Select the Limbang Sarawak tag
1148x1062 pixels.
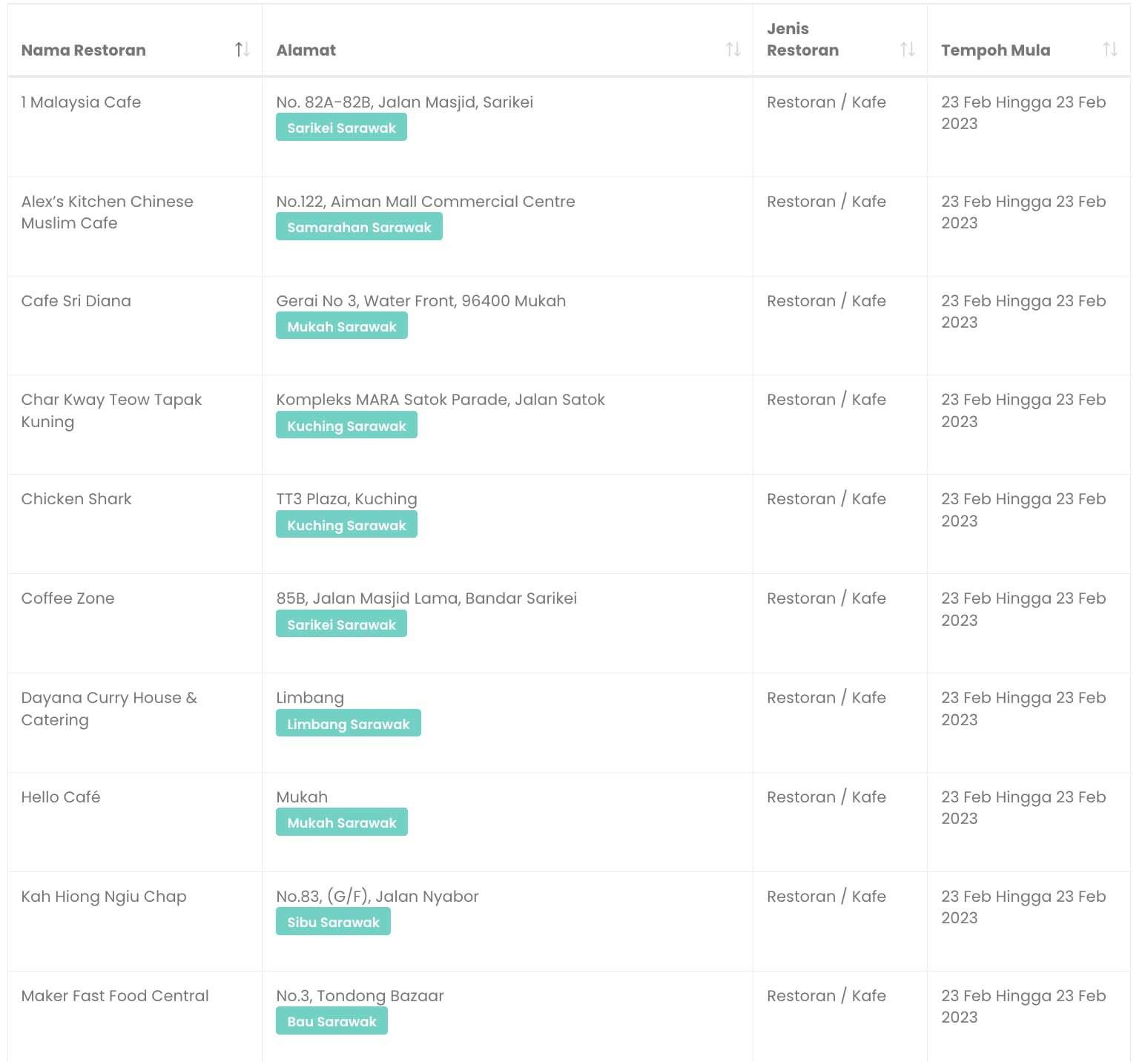point(348,724)
